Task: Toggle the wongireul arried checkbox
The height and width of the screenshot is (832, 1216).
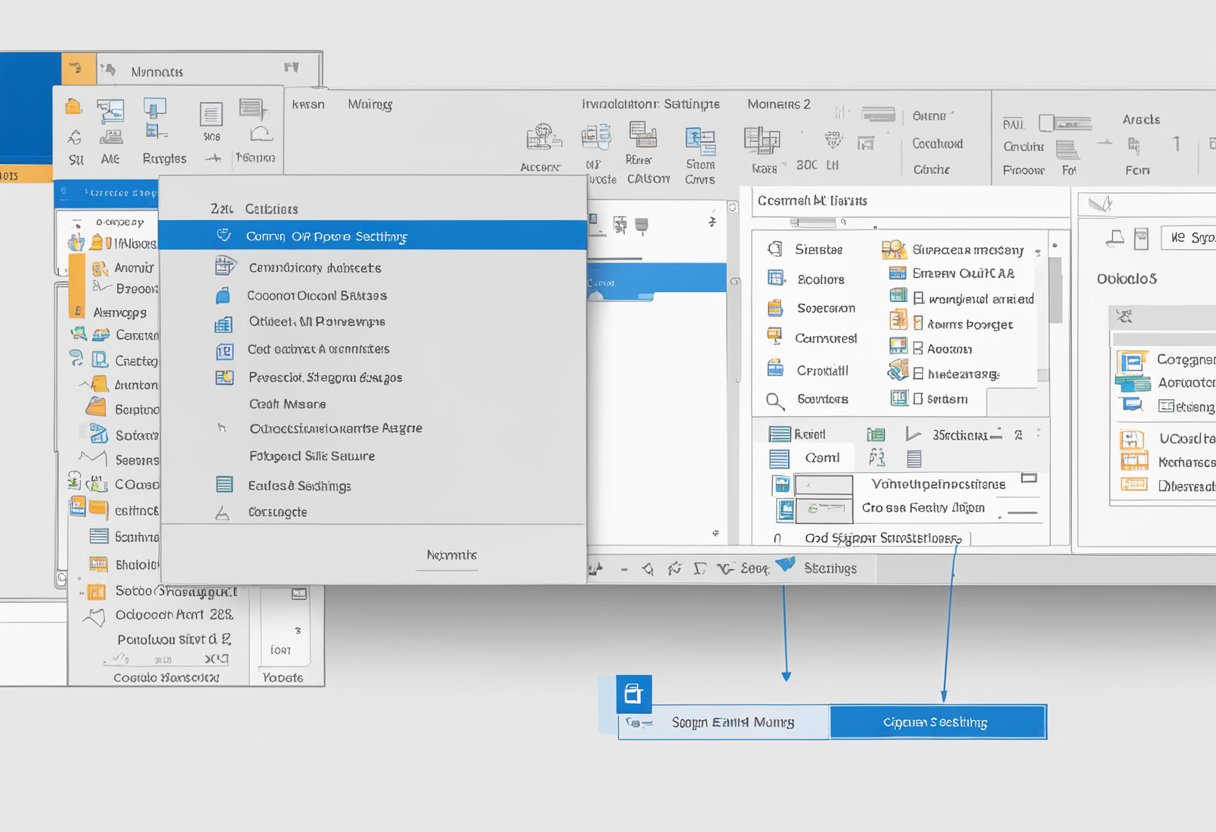Action: point(917,298)
